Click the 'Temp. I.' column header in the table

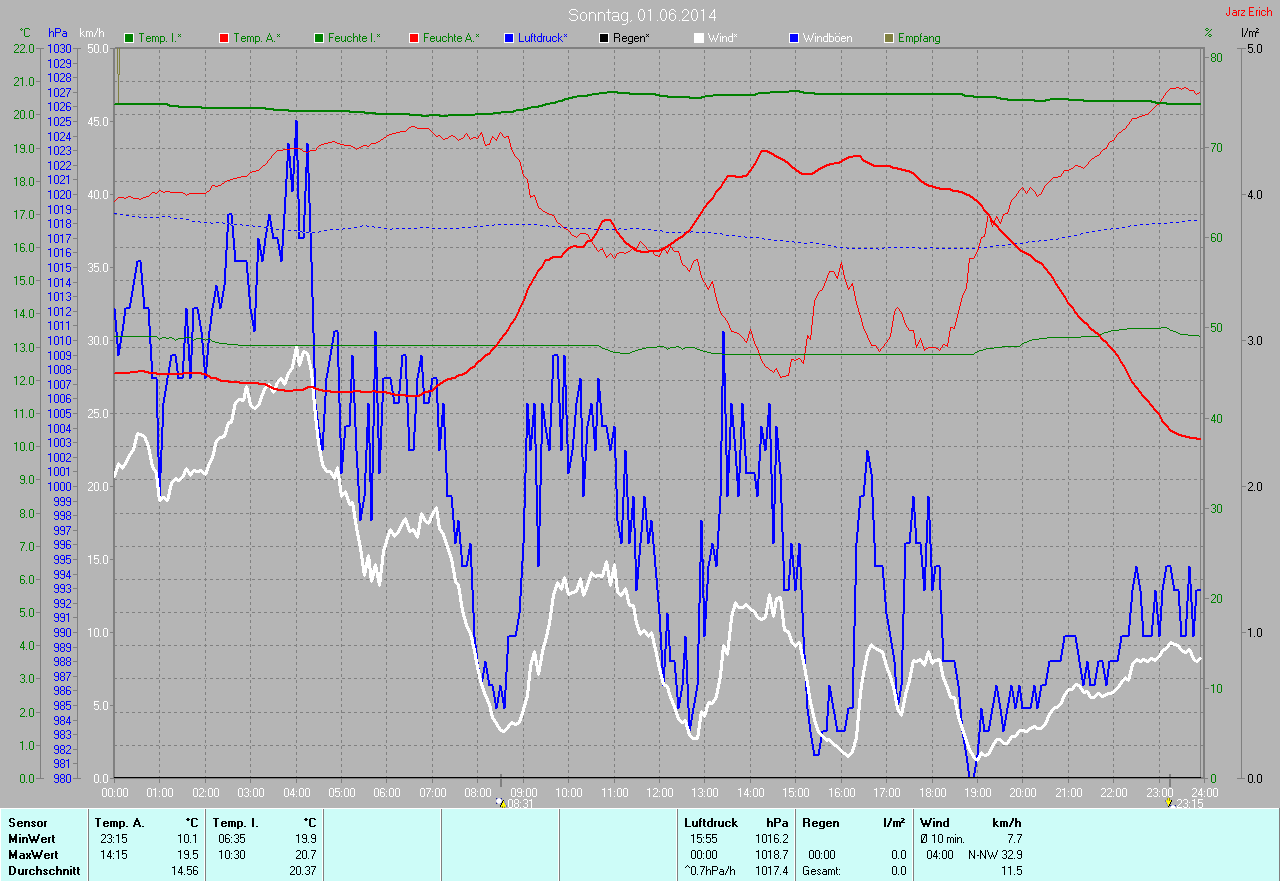point(236,823)
